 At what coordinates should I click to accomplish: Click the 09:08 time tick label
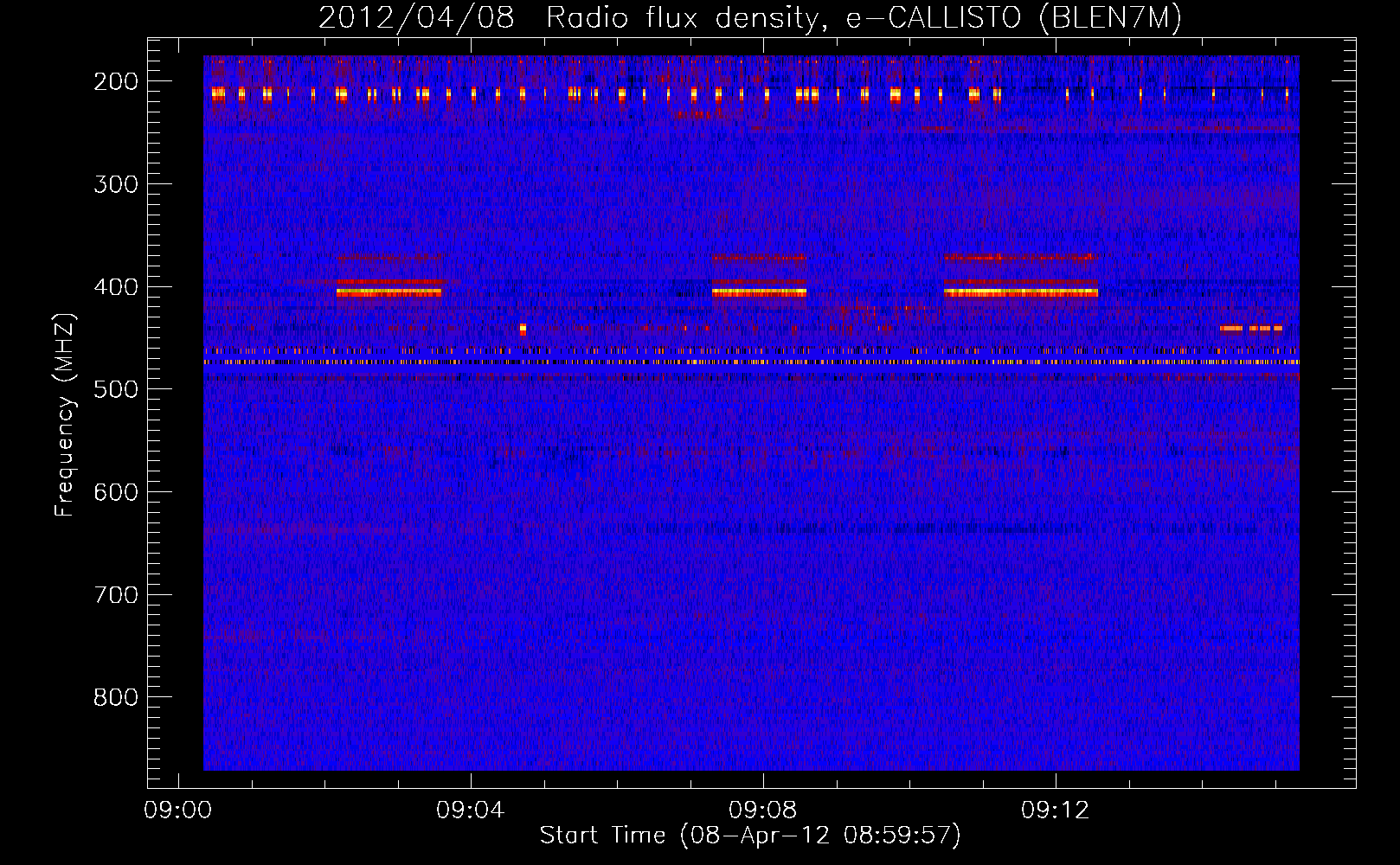763,811
